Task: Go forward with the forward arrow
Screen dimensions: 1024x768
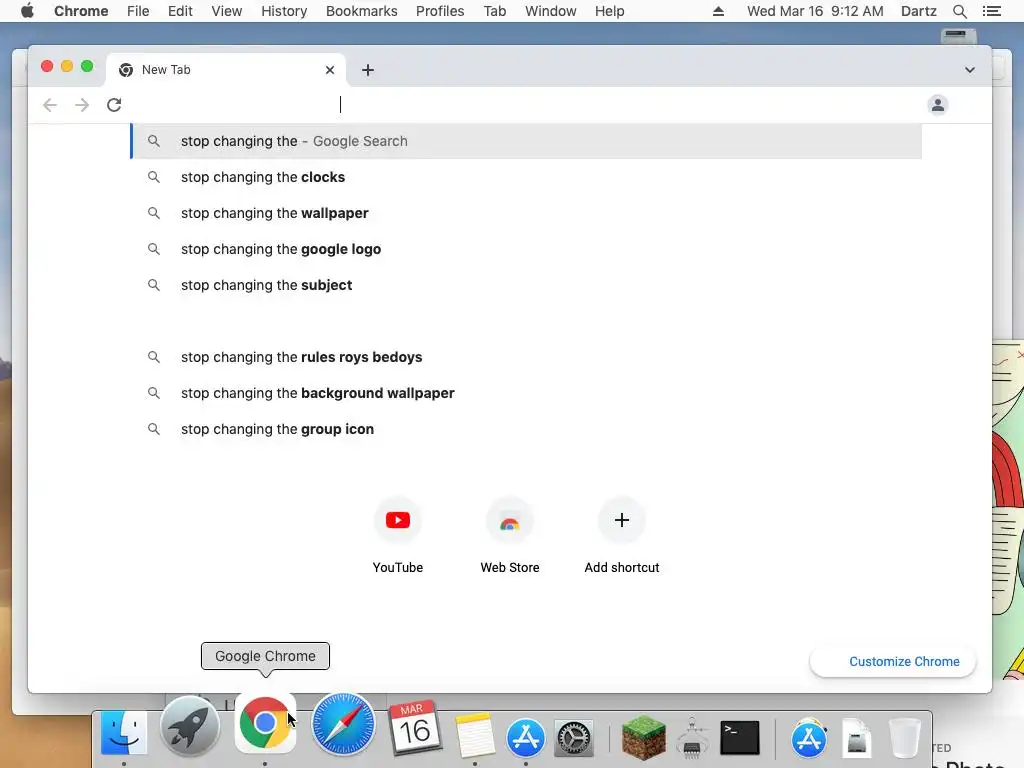Action: point(82,104)
